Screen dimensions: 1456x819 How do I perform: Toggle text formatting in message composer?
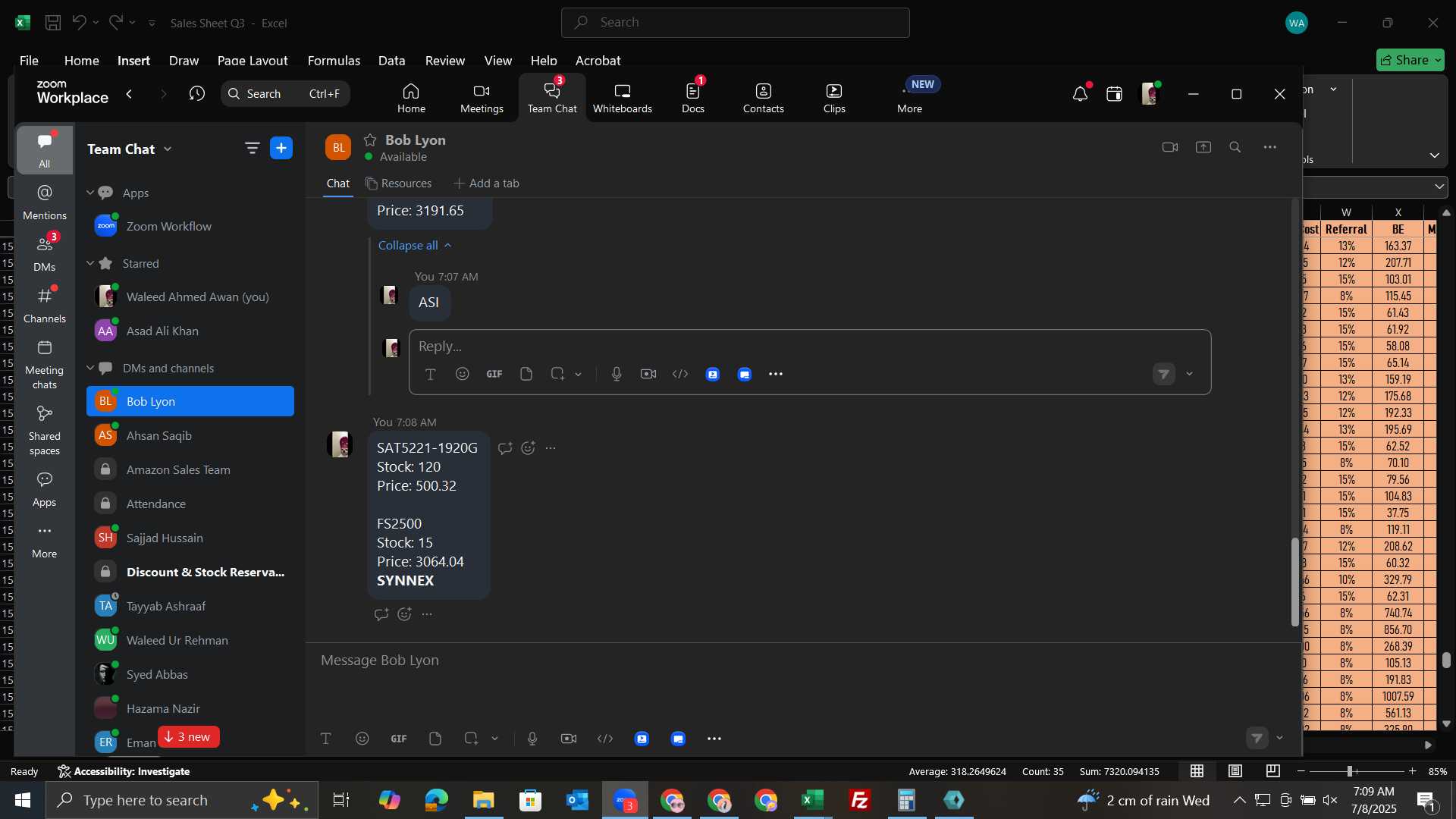click(x=326, y=739)
